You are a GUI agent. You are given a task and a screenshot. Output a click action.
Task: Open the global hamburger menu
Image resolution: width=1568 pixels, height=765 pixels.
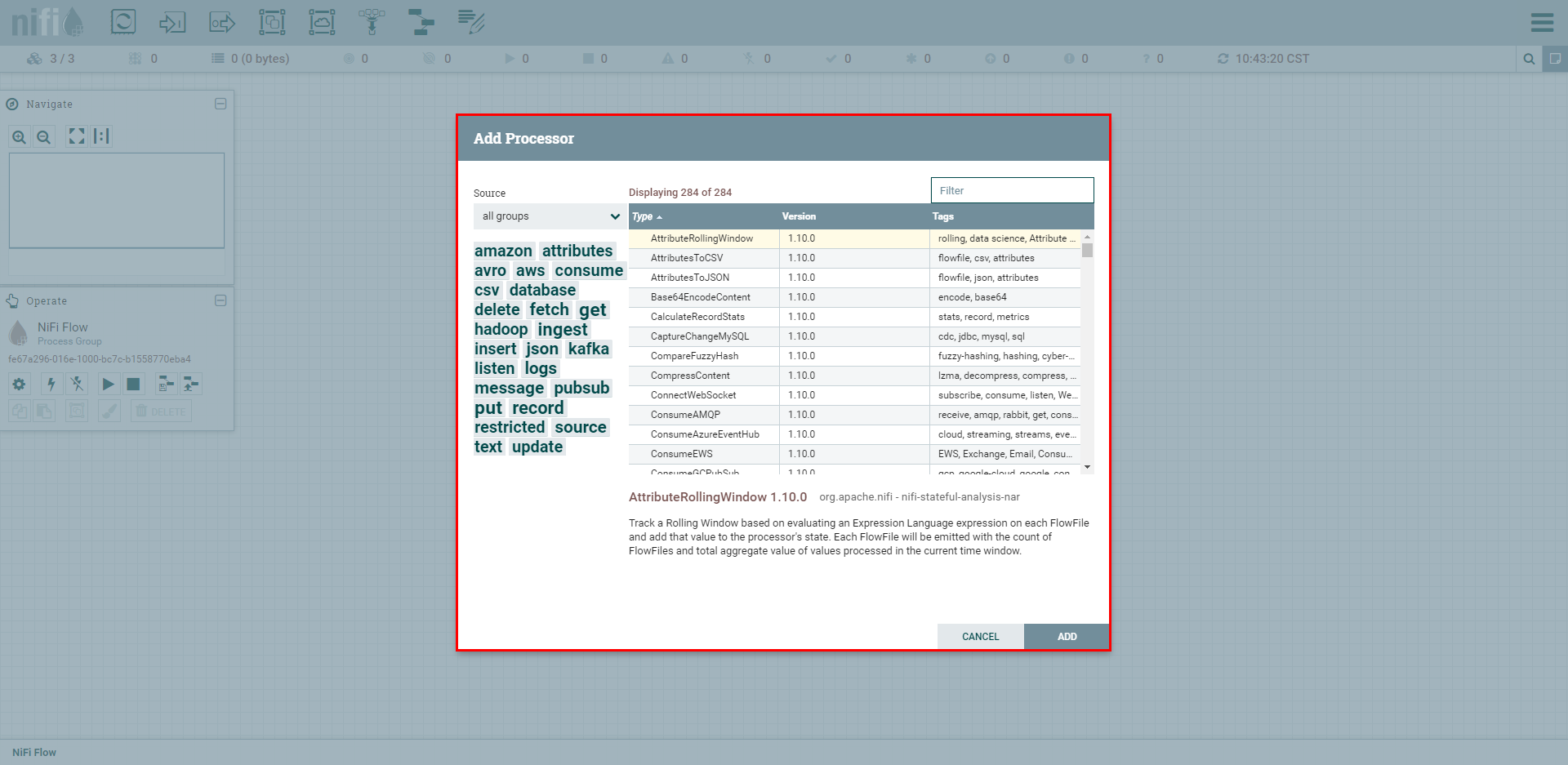(1542, 22)
